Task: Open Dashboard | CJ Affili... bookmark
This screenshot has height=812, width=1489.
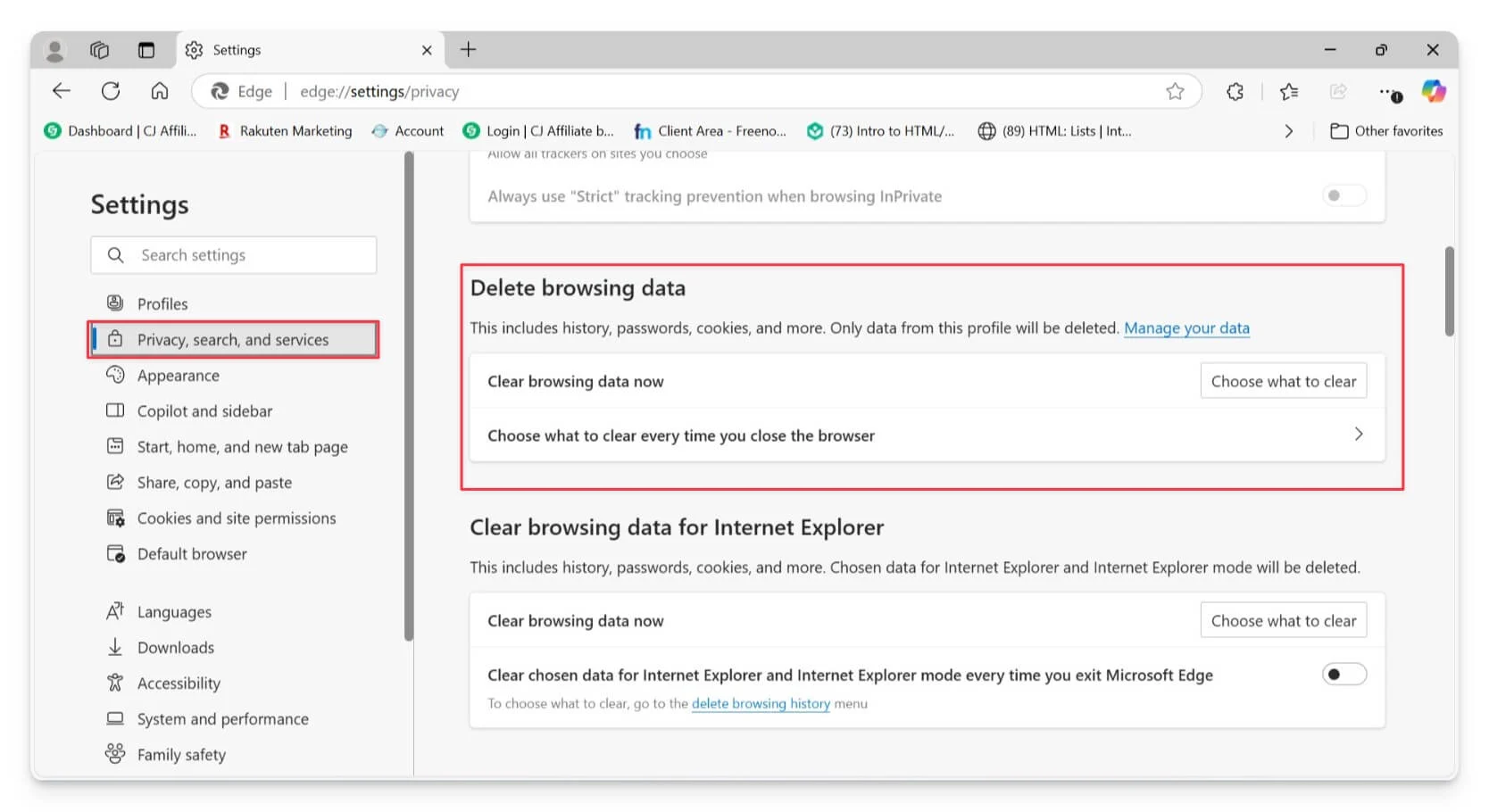Action: [121, 131]
